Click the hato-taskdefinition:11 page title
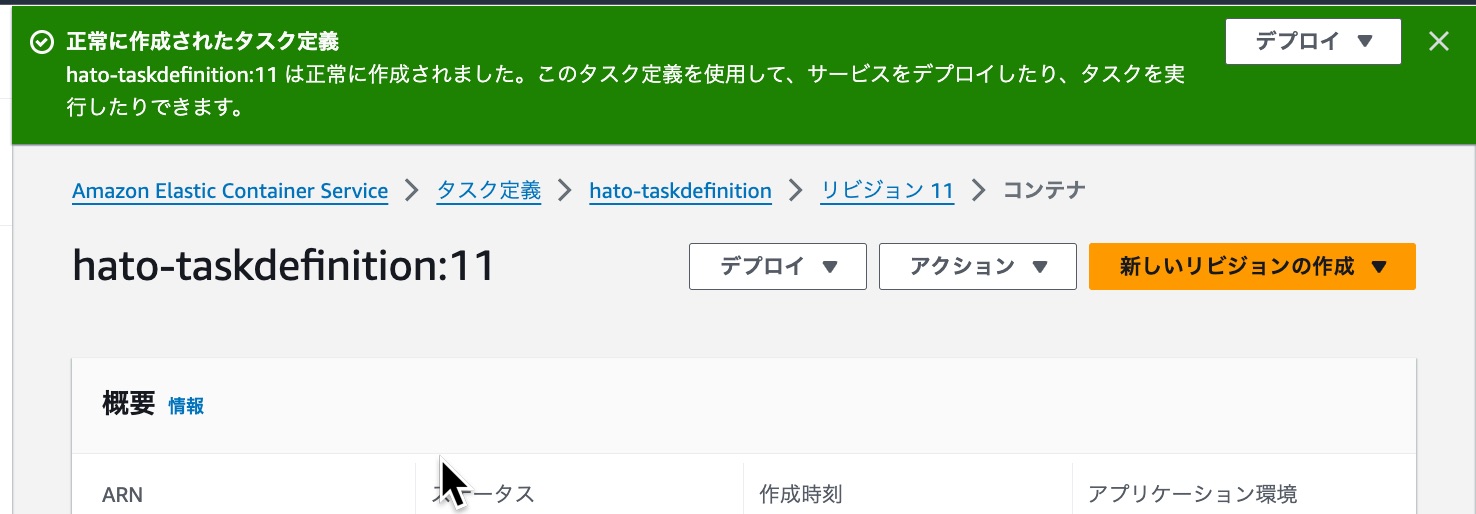Image resolution: width=1476 pixels, height=514 pixels. tap(284, 268)
